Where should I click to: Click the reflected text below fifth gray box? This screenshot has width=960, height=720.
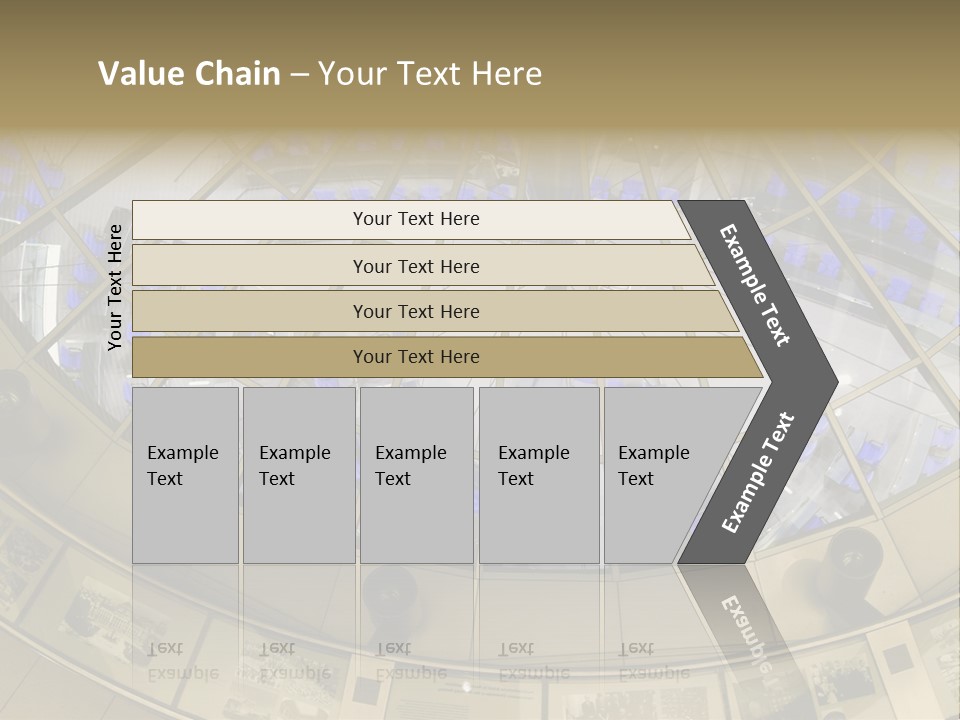coord(653,660)
